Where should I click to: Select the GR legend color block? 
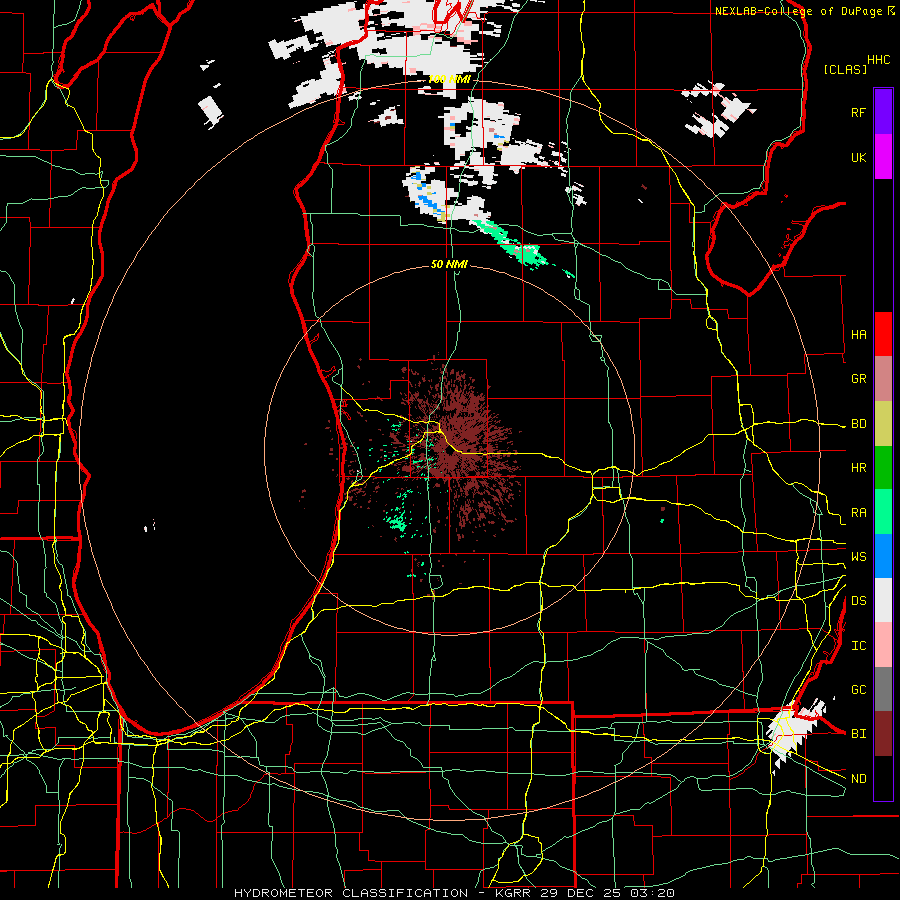click(883, 379)
